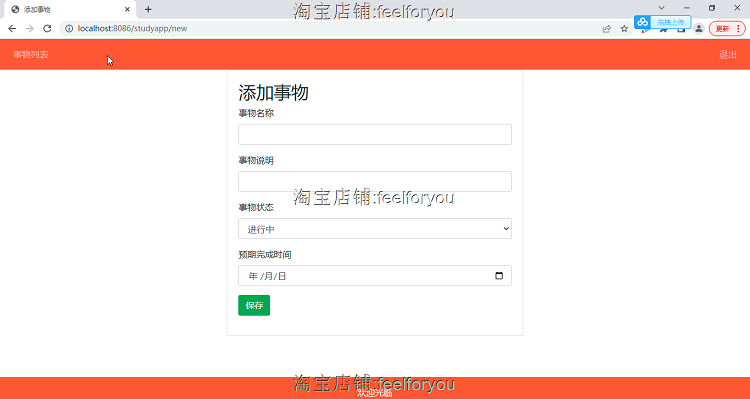Restore down the browser window

pyautogui.click(x=712, y=8)
